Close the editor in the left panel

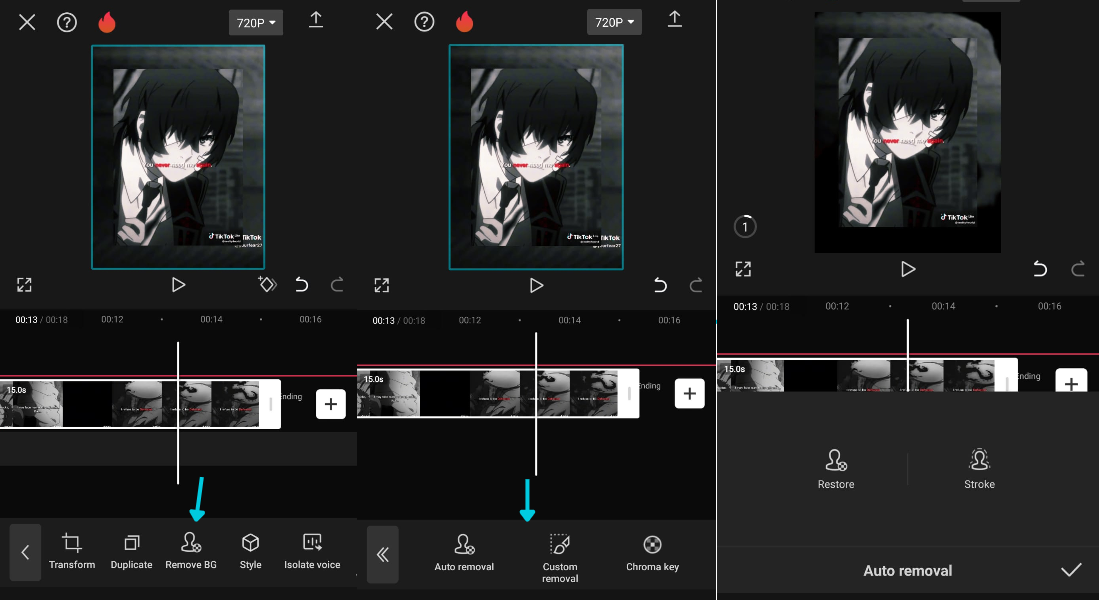tap(27, 22)
